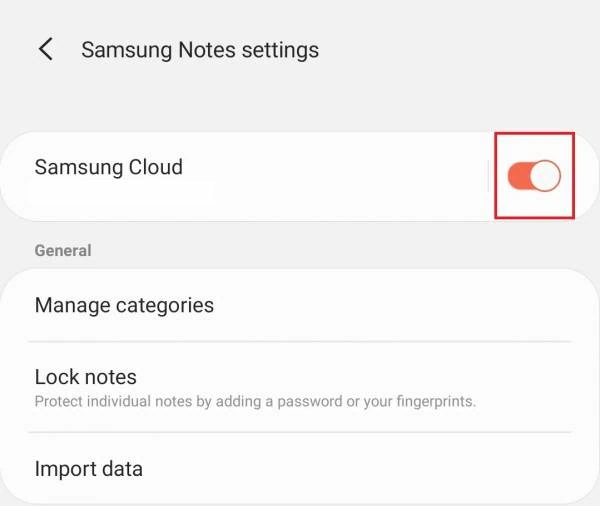
Task: Click the word 'password' in Lock notes description
Action: [310, 402]
